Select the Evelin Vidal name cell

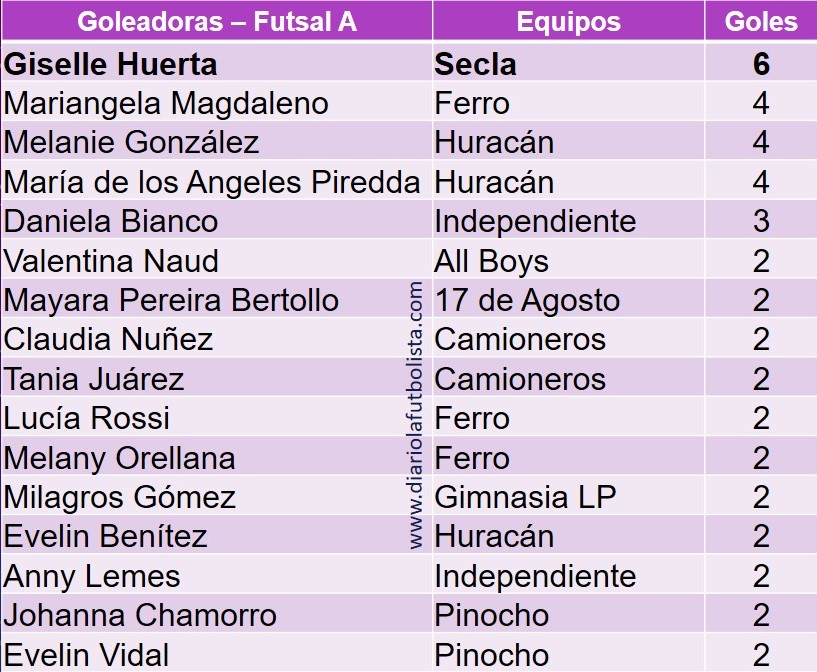tap(87, 655)
